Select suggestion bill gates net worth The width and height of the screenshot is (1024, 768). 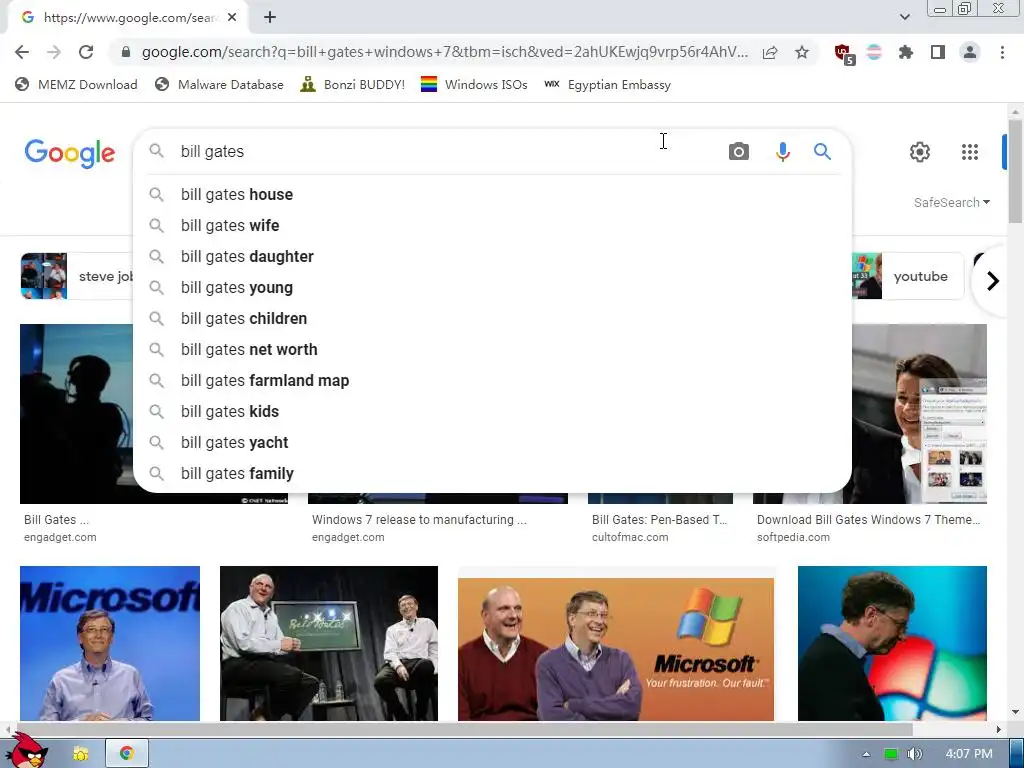[x=492, y=349]
